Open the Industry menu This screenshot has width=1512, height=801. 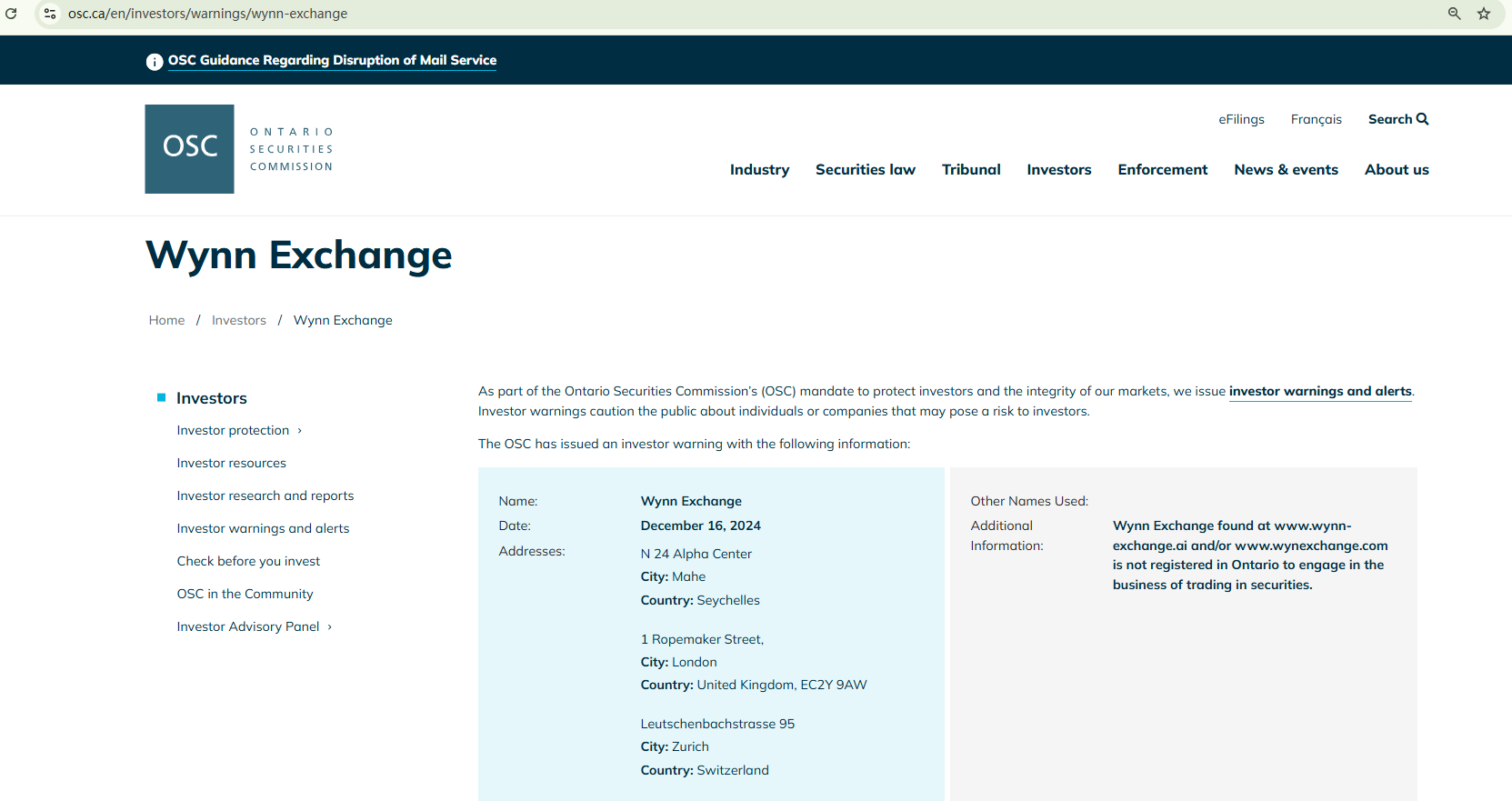pos(759,169)
